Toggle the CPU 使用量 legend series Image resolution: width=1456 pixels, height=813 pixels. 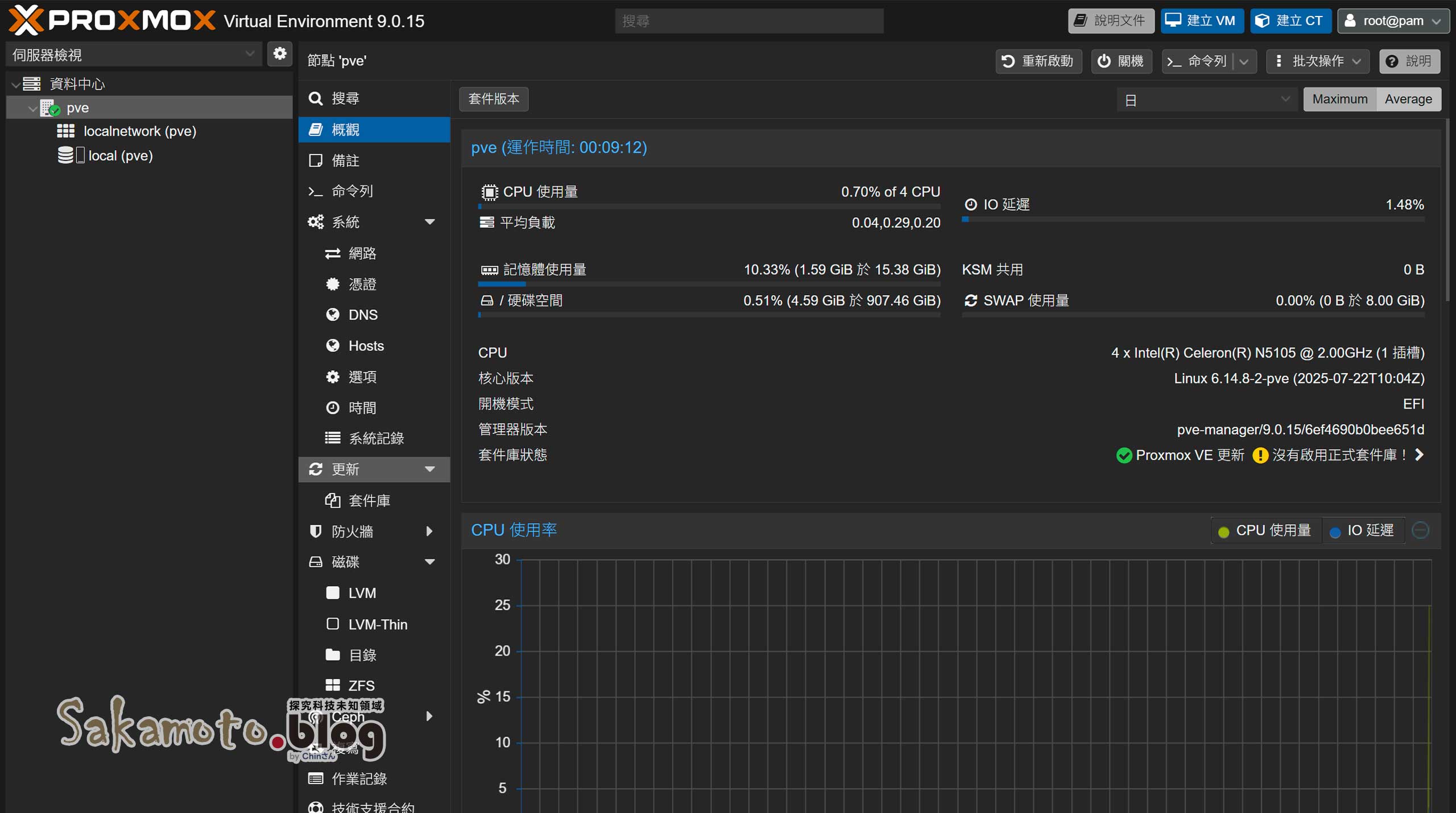[x=1265, y=530]
